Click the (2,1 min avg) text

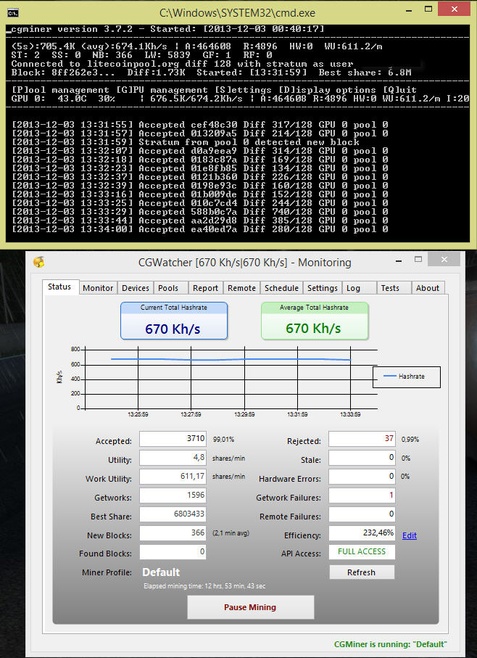pos(231,533)
